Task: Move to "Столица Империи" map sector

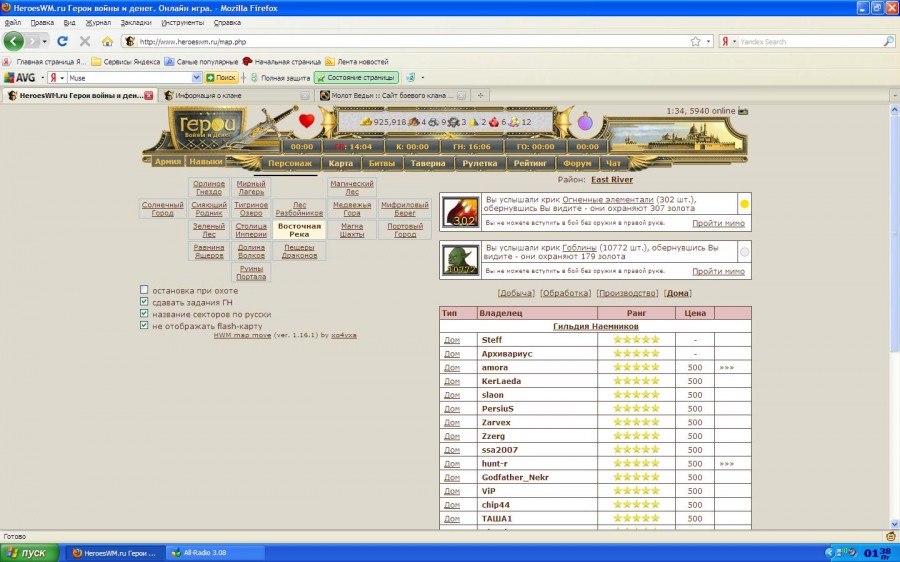Action: (x=251, y=230)
